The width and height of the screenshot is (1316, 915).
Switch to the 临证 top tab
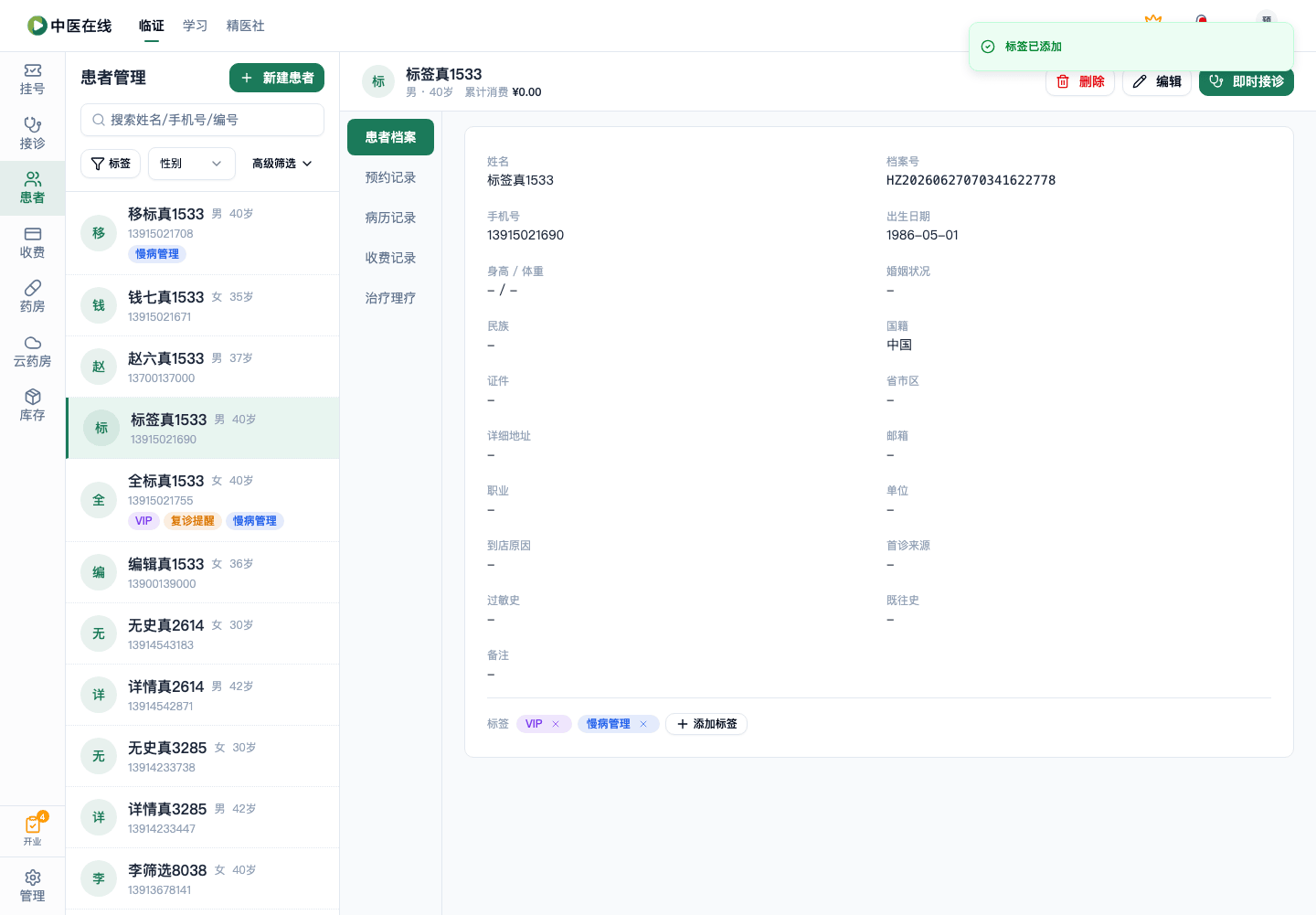pyautogui.click(x=152, y=26)
